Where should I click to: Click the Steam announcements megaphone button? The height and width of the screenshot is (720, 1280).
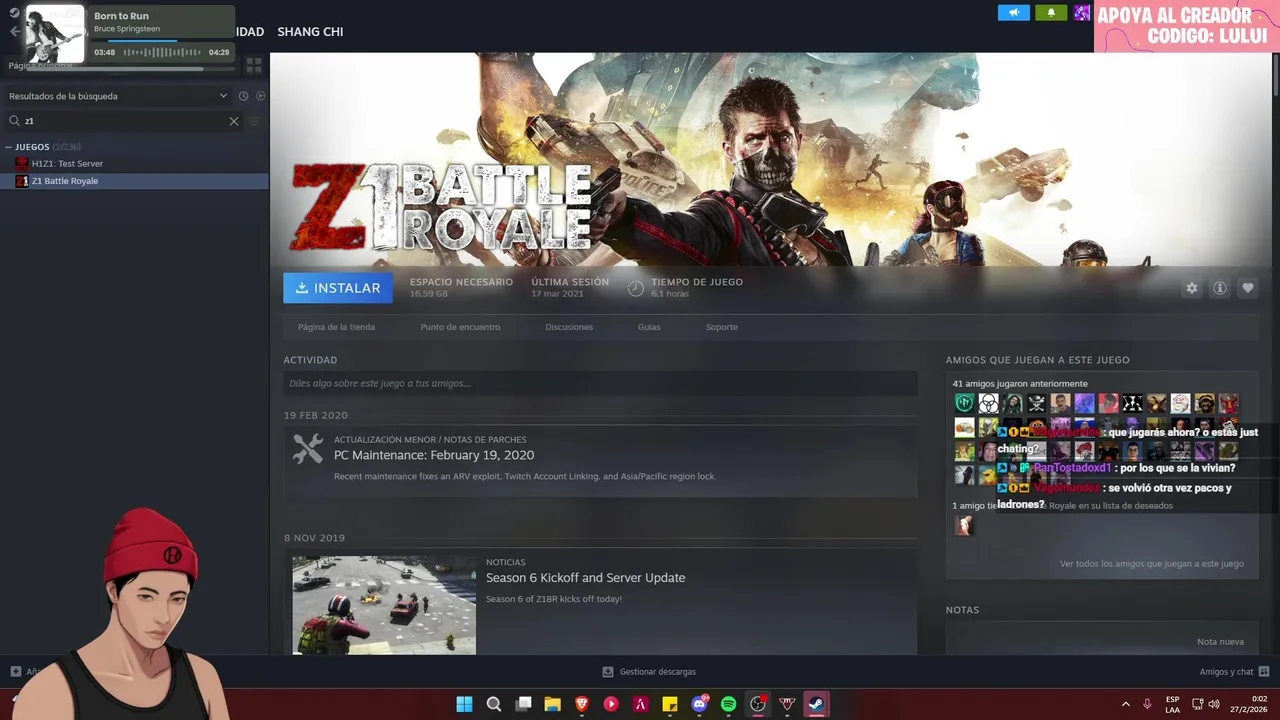tap(1013, 13)
